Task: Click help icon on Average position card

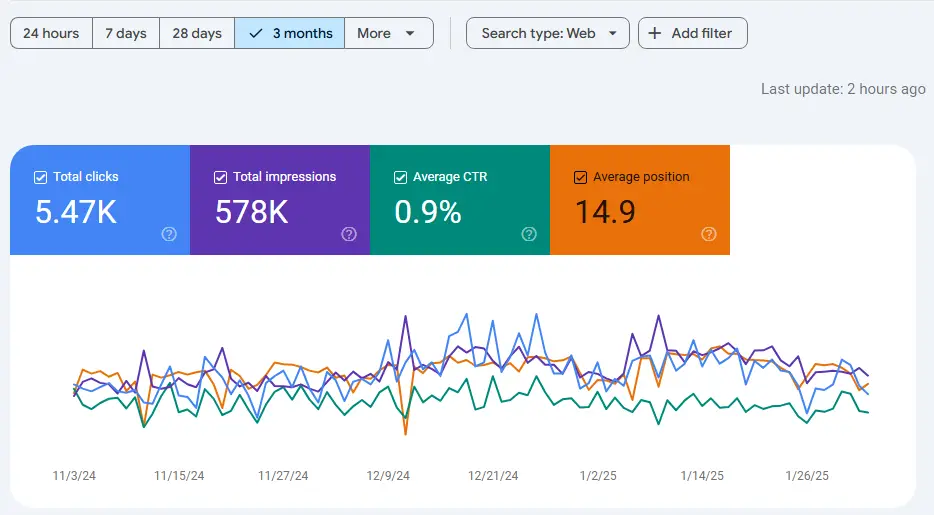Action: click(x=709, y=234)
